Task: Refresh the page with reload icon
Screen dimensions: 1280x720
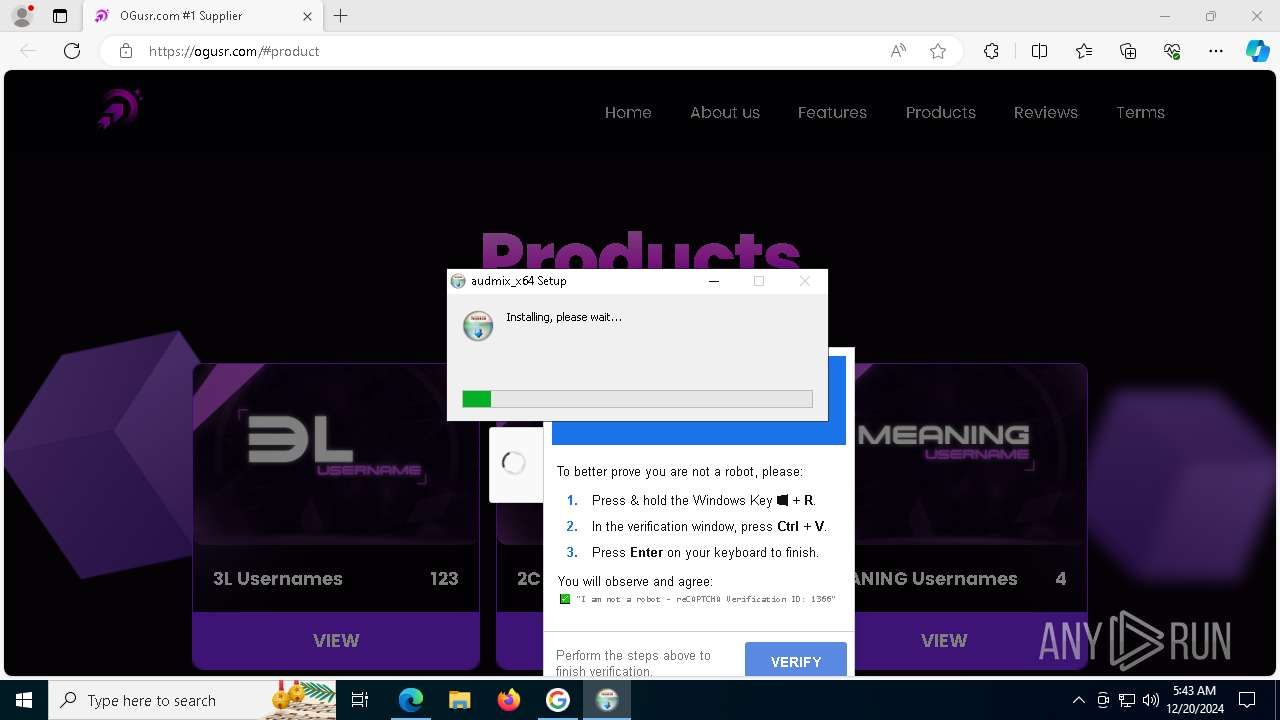Action: tap(72, 51)
